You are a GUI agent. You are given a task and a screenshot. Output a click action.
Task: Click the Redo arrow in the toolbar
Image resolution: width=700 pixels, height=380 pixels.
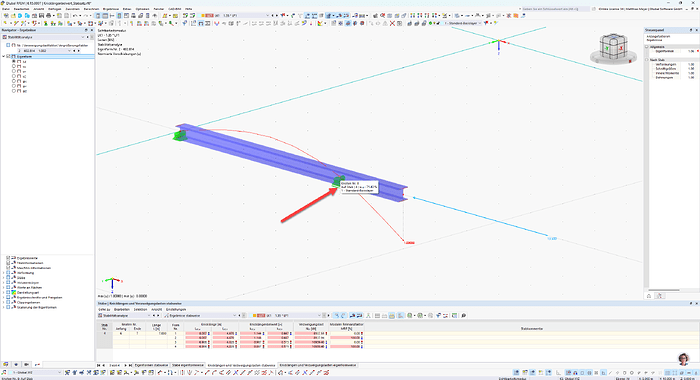tap(85, 16)
